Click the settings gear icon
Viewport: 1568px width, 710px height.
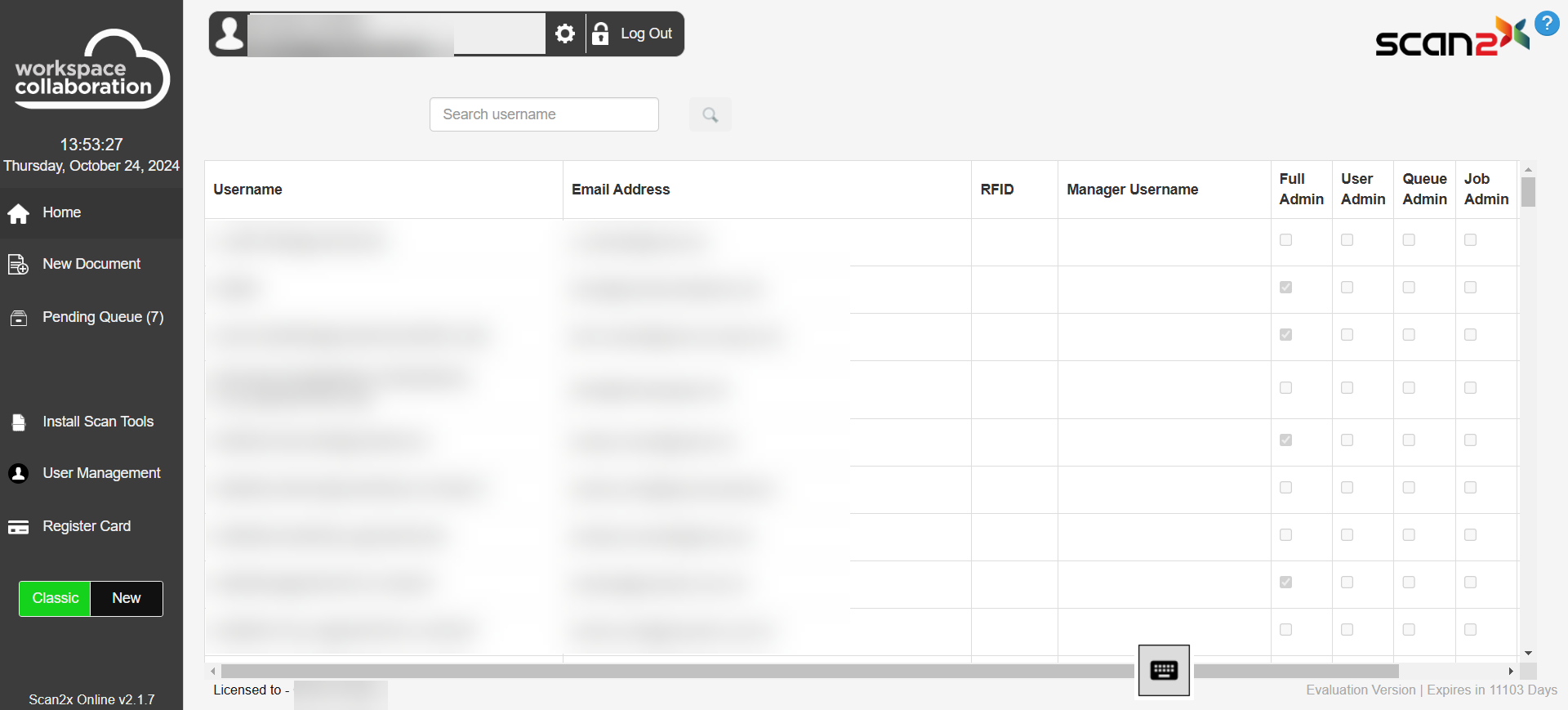tap(565, 33)
